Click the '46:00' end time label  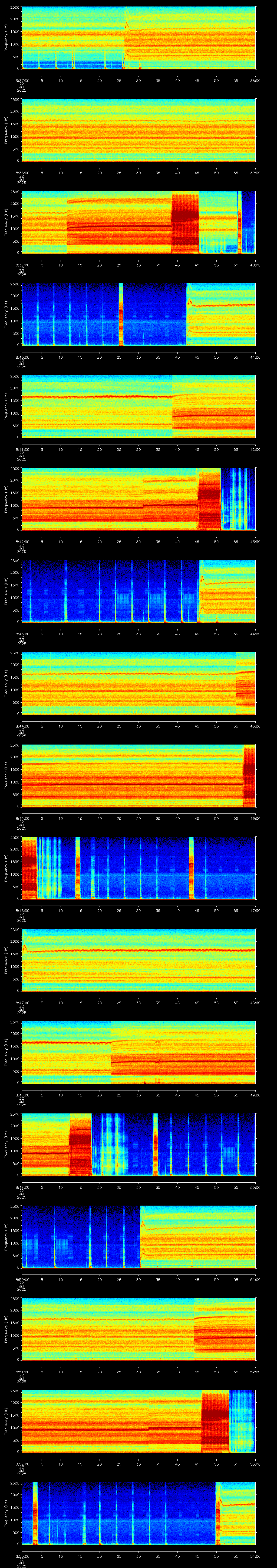[x=255, y=818]
